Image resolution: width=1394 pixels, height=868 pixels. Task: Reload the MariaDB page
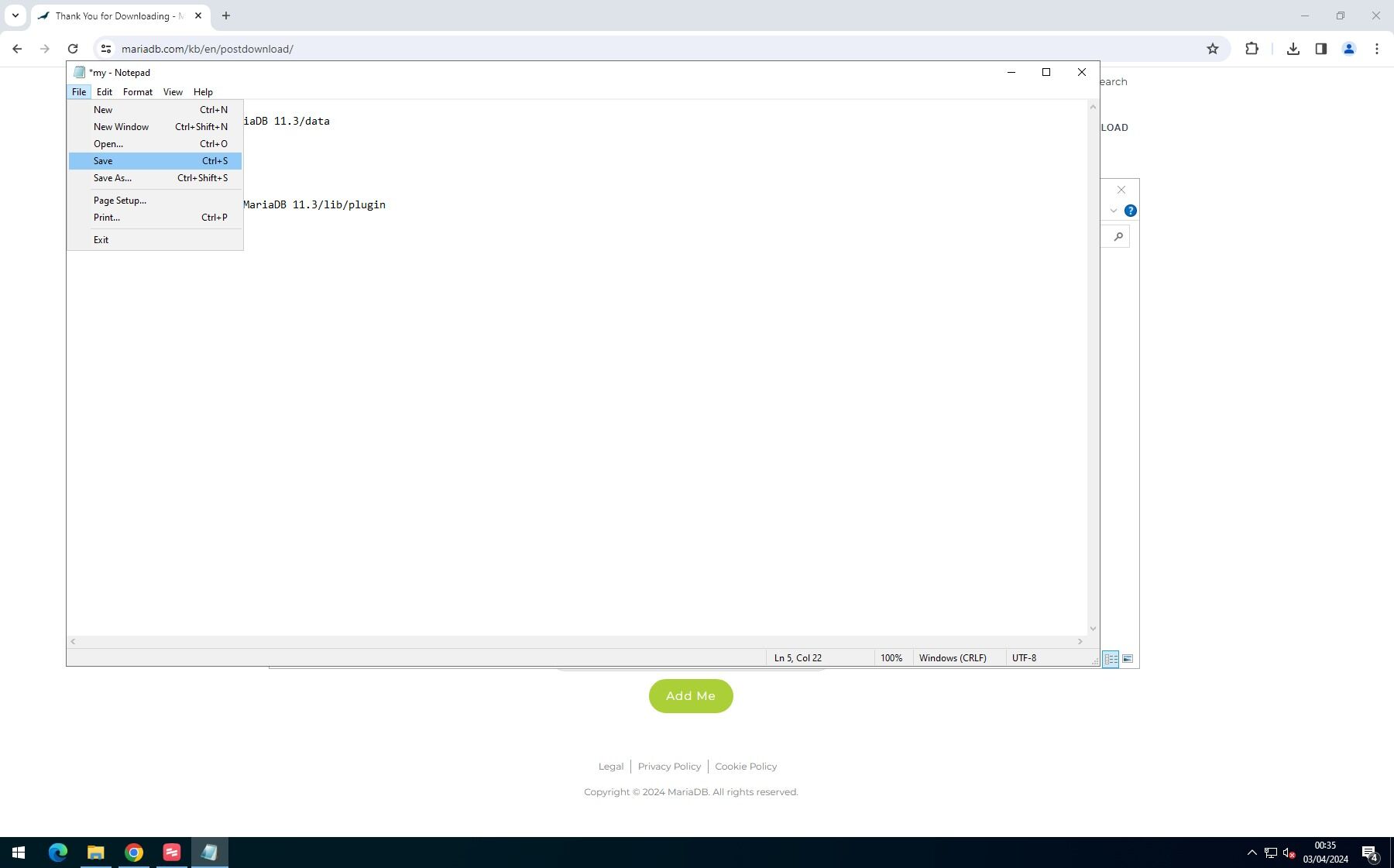pos(73,49)
